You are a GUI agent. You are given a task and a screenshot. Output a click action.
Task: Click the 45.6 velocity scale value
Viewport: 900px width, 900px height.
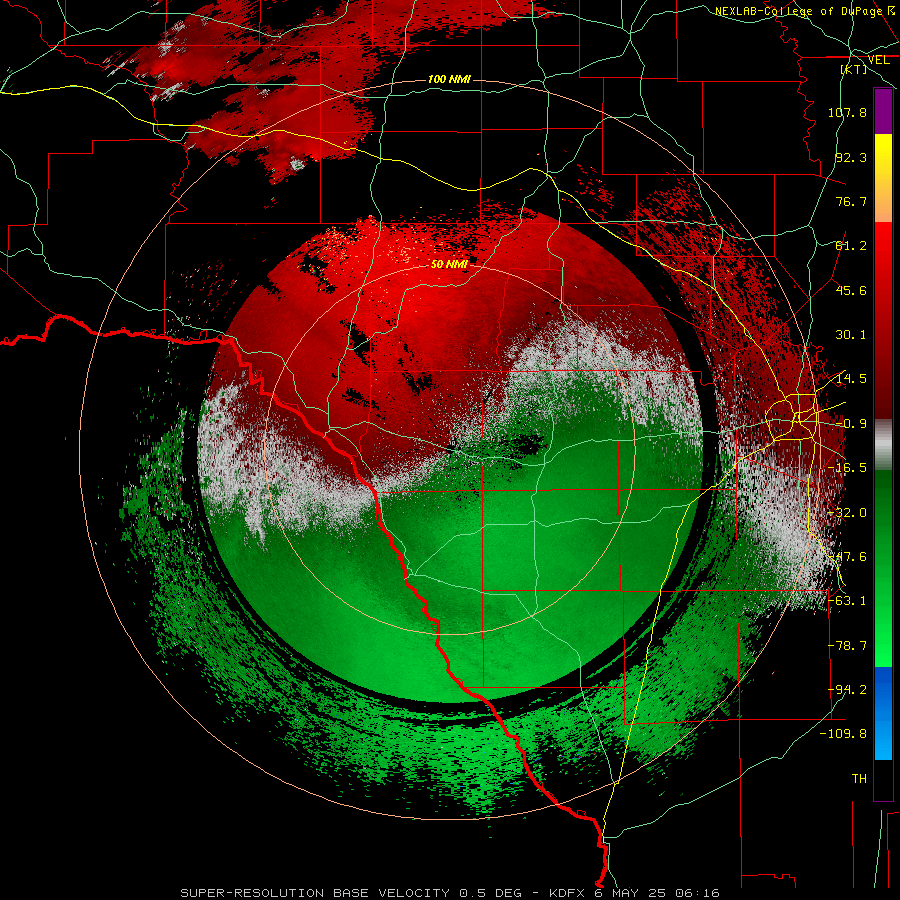coord(851,290)
